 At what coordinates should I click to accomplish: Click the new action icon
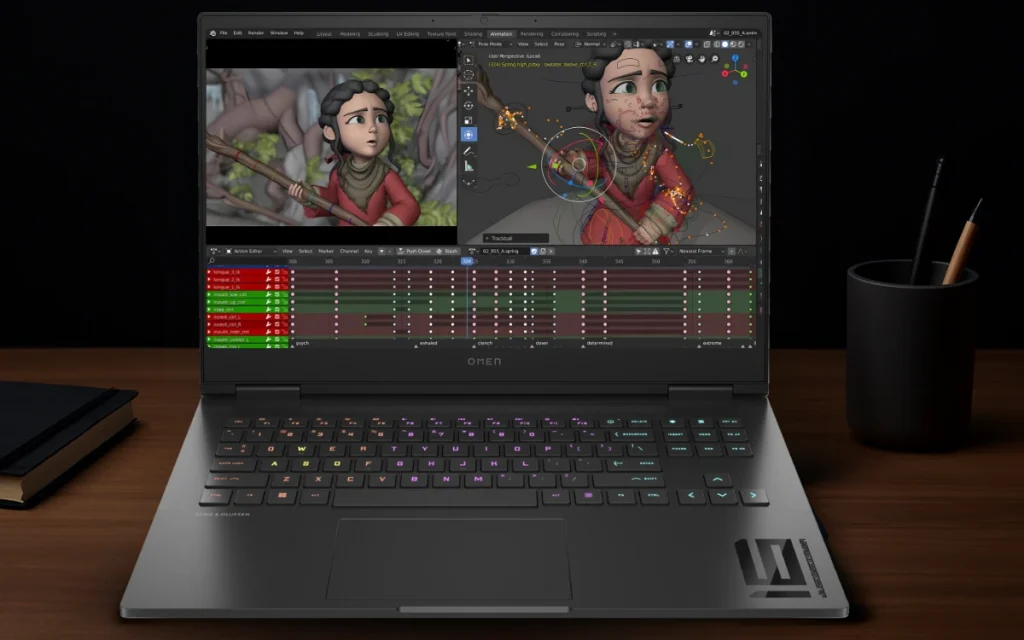coord(543,251)
